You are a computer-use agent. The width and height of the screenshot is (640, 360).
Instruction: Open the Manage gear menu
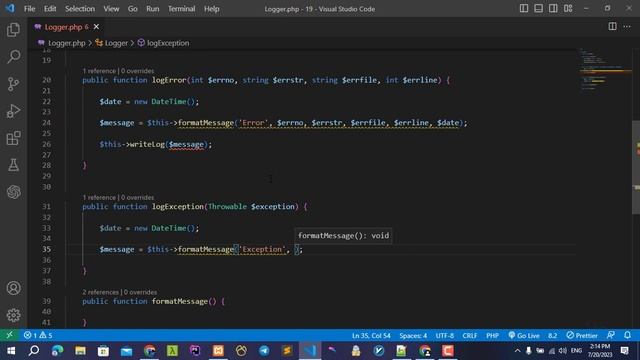(13, 315)
